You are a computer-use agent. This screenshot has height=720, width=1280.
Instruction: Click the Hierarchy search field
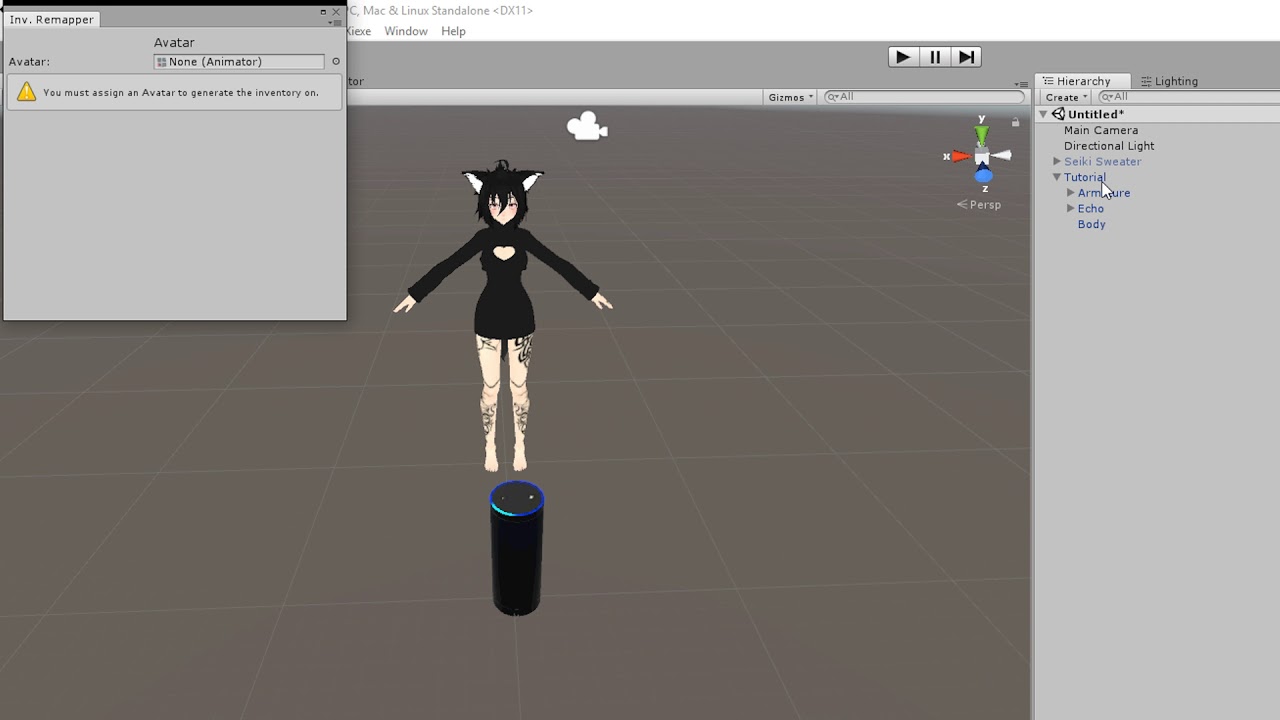click(1189, 97)
